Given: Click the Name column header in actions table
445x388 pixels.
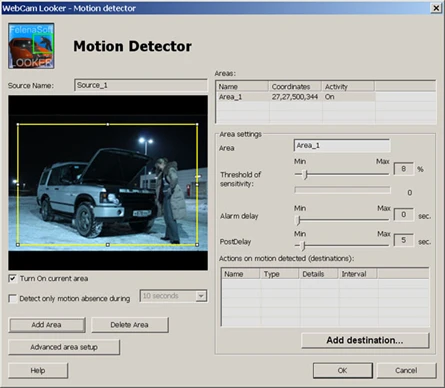Looking at the screenshot, I should click(x=241, y=274).
